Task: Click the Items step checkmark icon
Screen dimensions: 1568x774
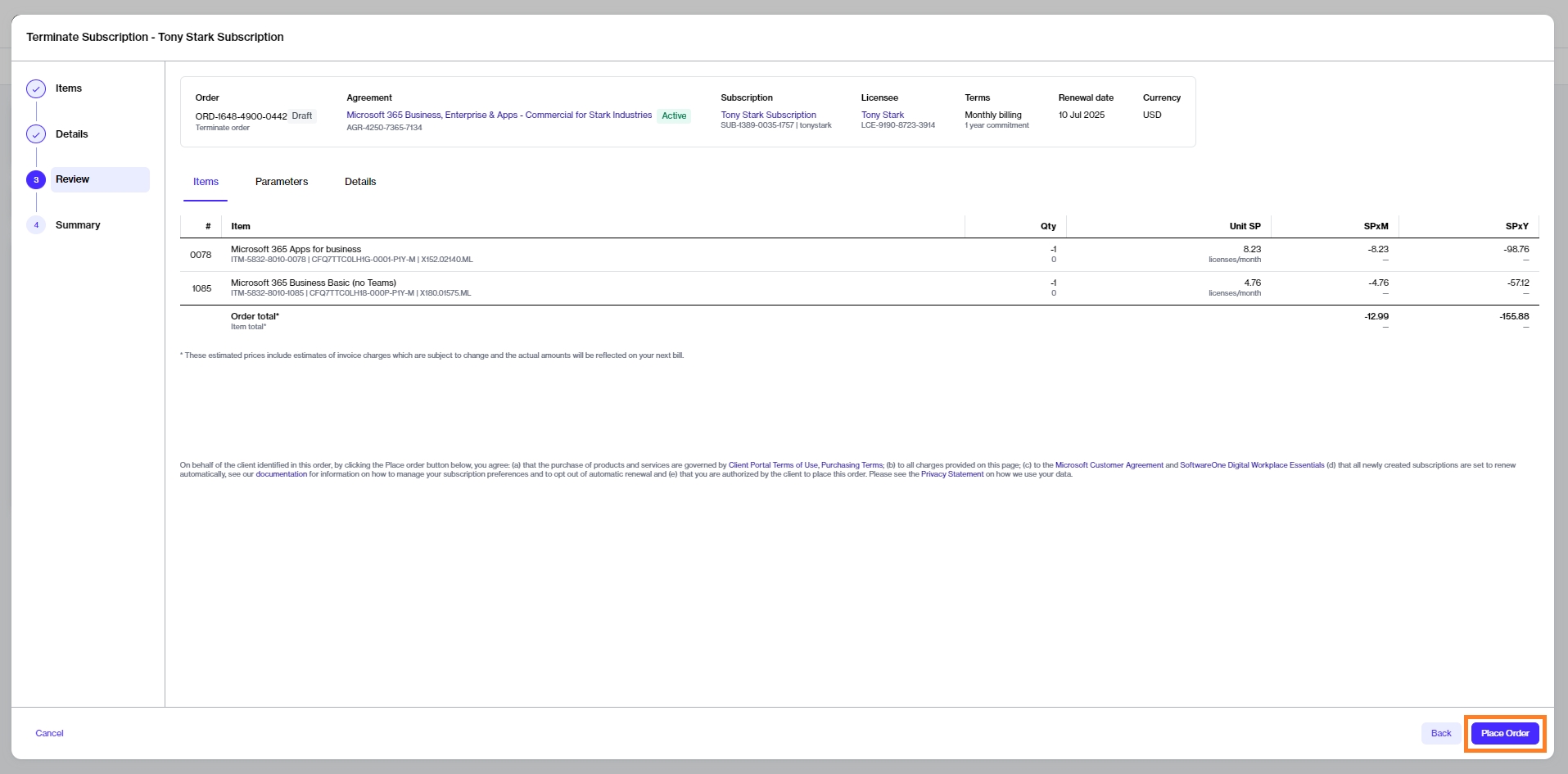Action: click(x=36, y=88)
